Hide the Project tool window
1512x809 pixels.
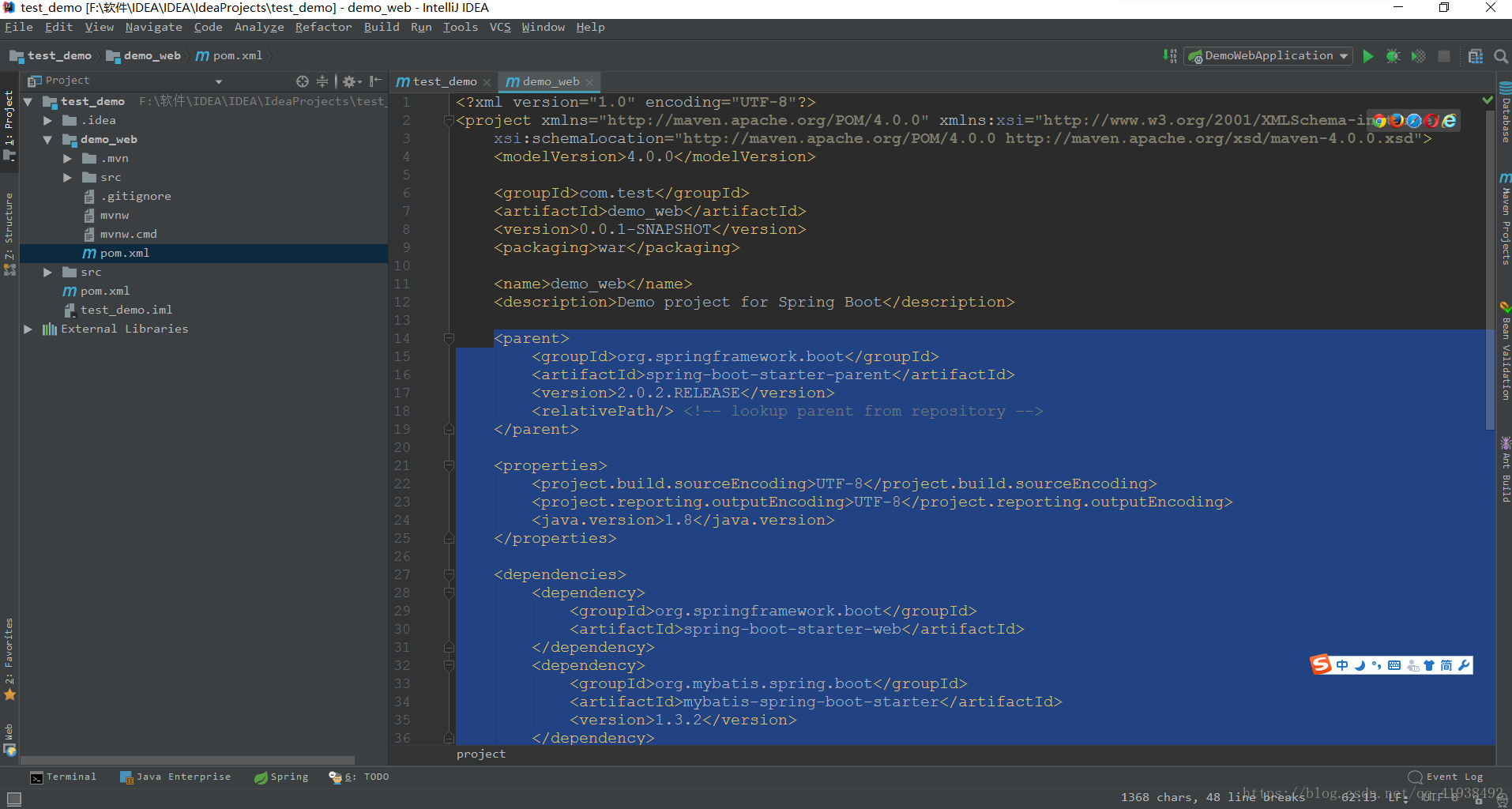[x=376, y=81]
